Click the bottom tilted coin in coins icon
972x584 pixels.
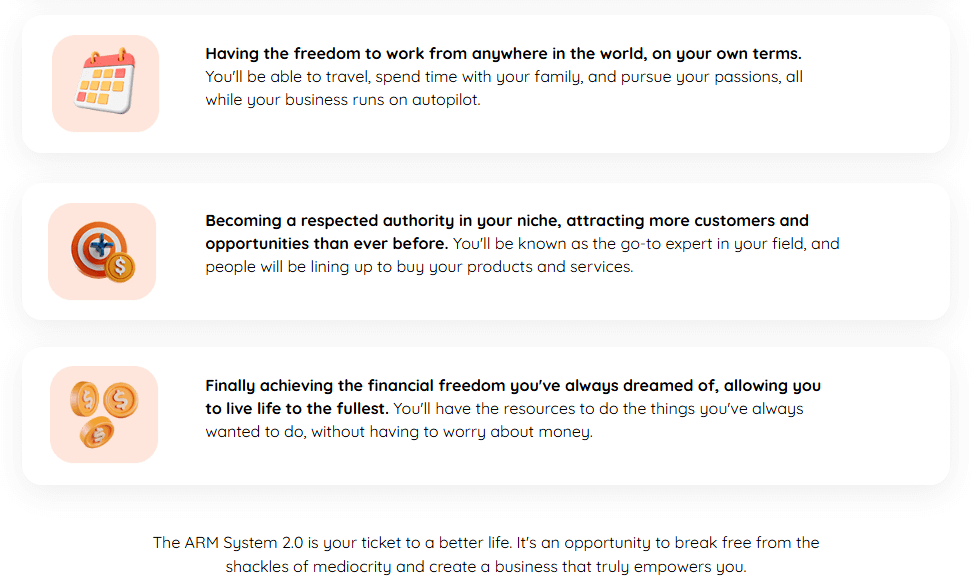[x=97, y=432]
